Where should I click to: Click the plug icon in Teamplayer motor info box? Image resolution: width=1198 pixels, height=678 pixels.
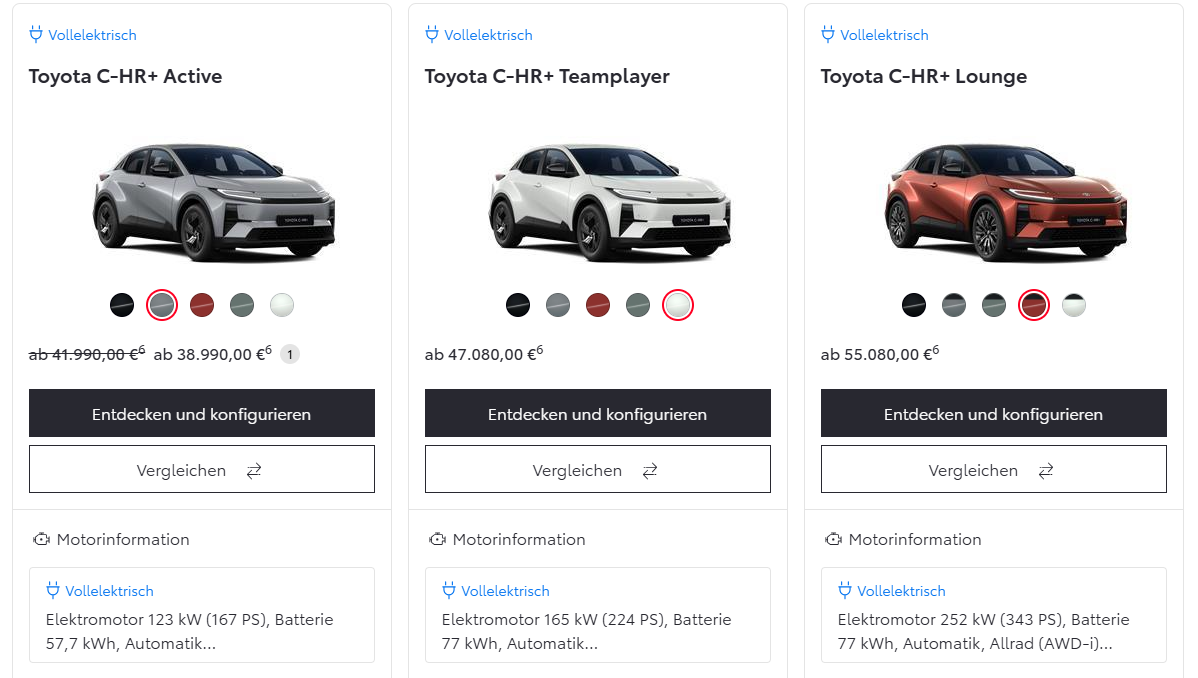point(449,591)
